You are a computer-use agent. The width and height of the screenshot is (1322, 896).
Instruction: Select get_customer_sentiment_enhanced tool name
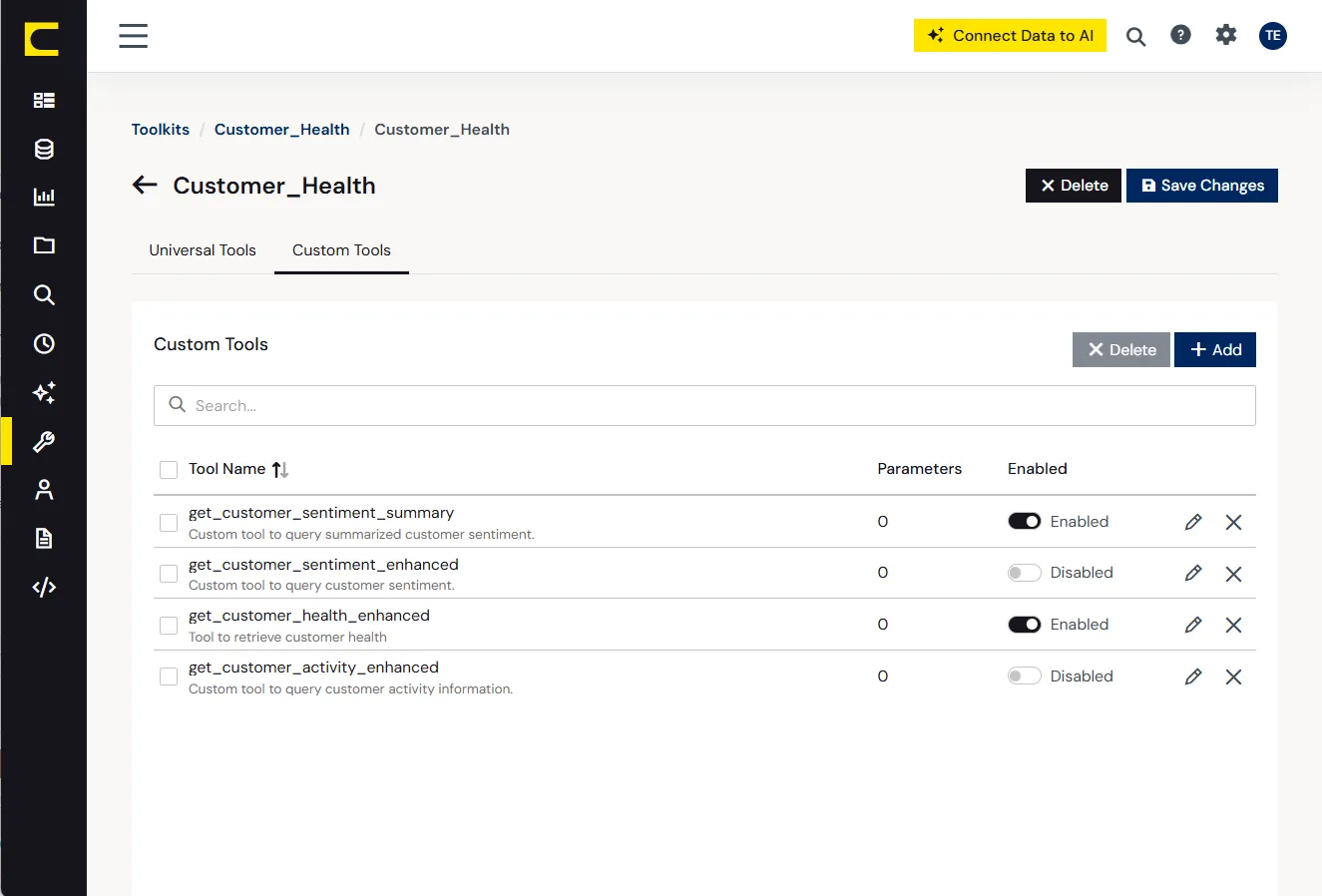323,565
